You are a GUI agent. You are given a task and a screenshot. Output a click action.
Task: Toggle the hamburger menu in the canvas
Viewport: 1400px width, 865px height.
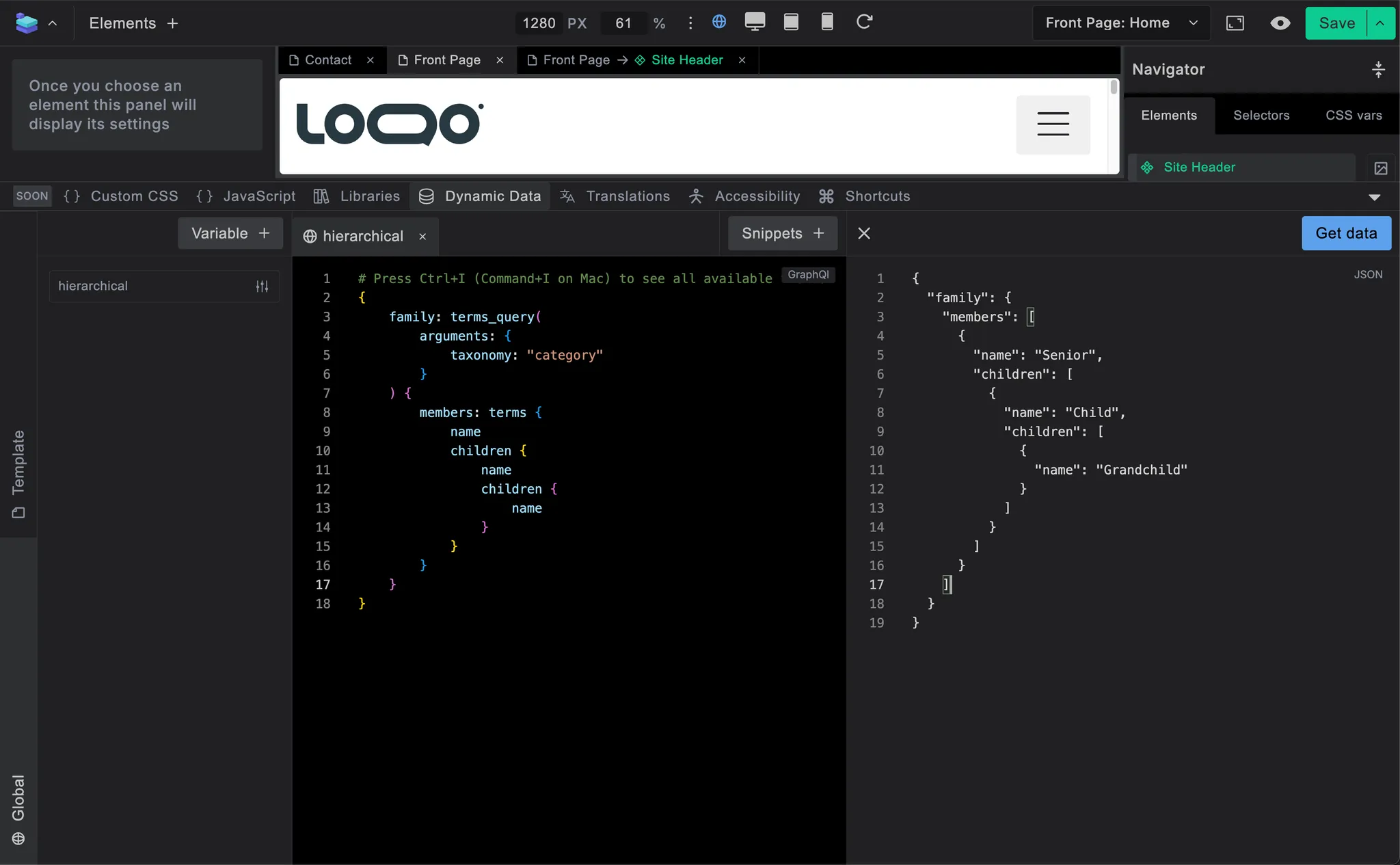click(x=1053, y=124)
